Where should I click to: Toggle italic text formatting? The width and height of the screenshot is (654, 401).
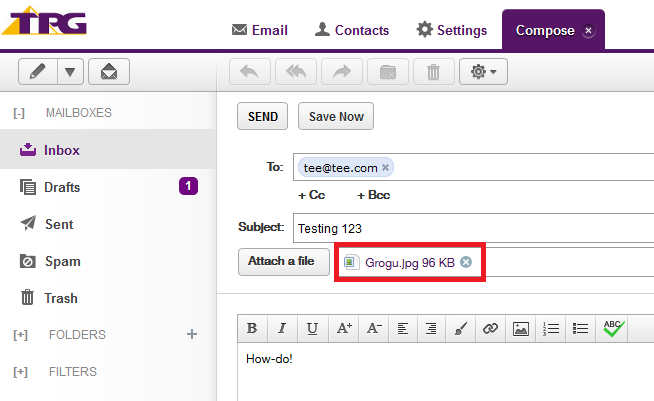click(x=282, y=328)
